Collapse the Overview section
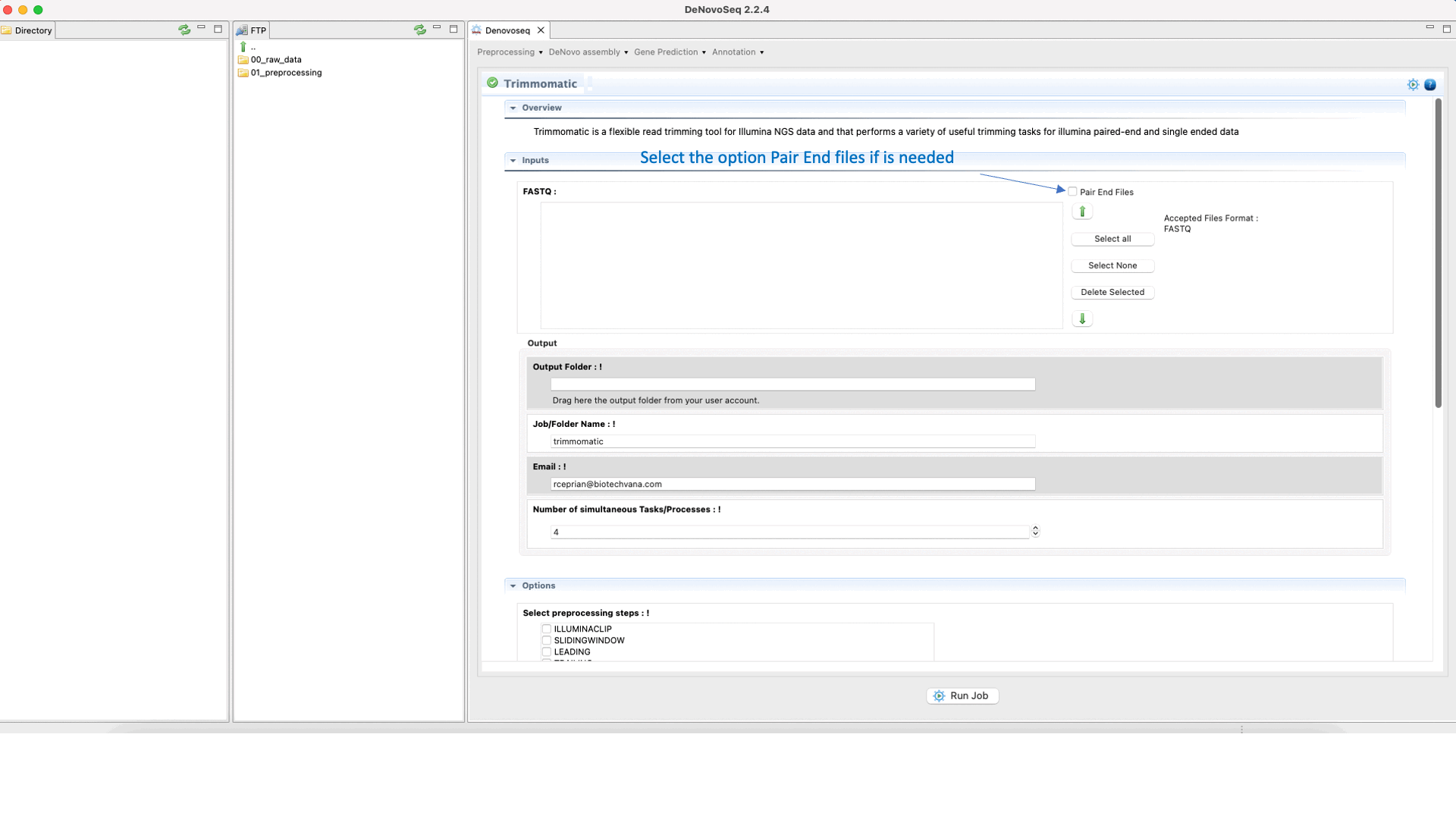Image resolution: width=1456 pixels, height=819 pixels. tap(513, 108)
